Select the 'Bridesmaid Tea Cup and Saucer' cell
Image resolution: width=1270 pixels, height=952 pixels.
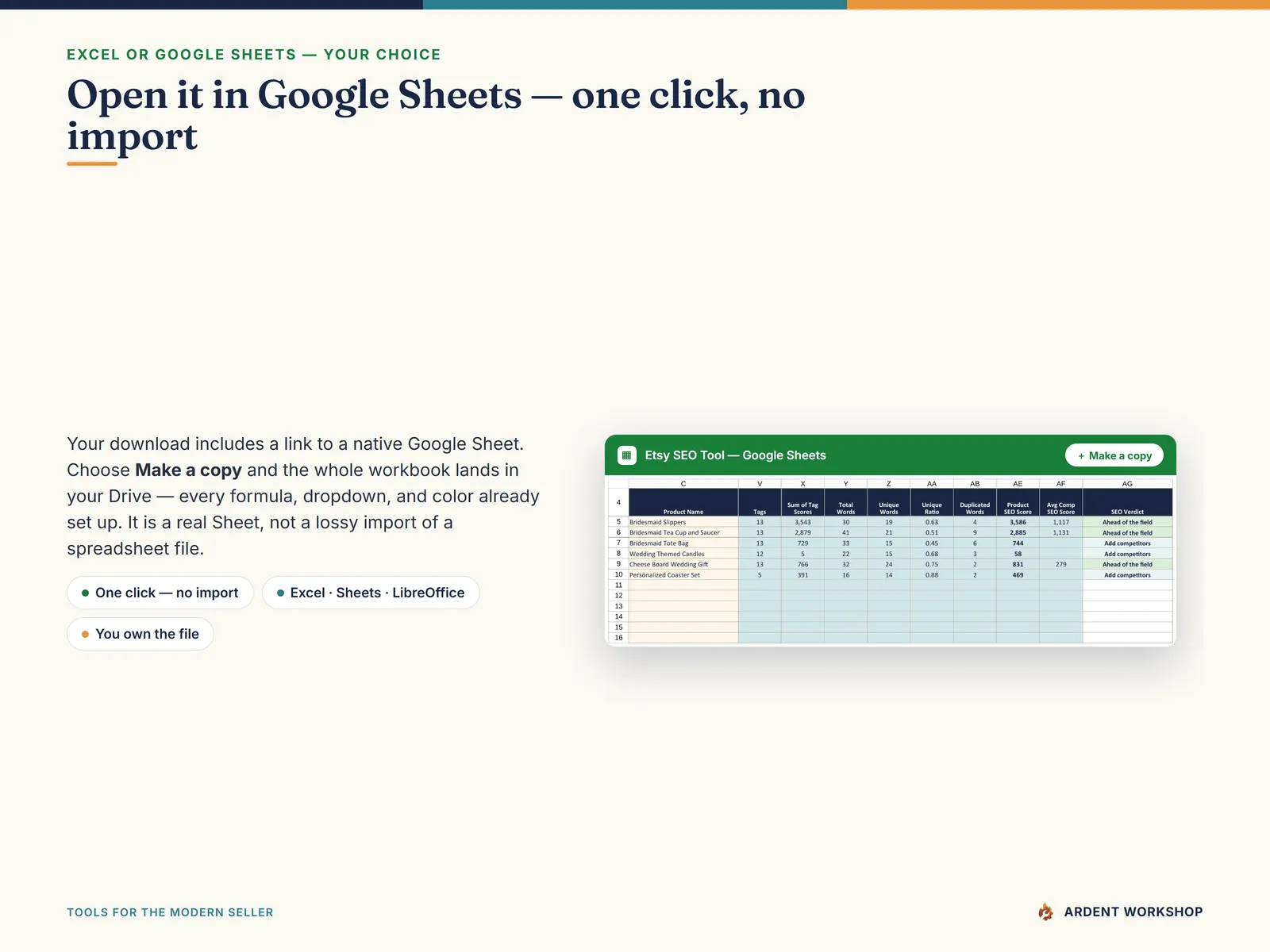[683, 532]
